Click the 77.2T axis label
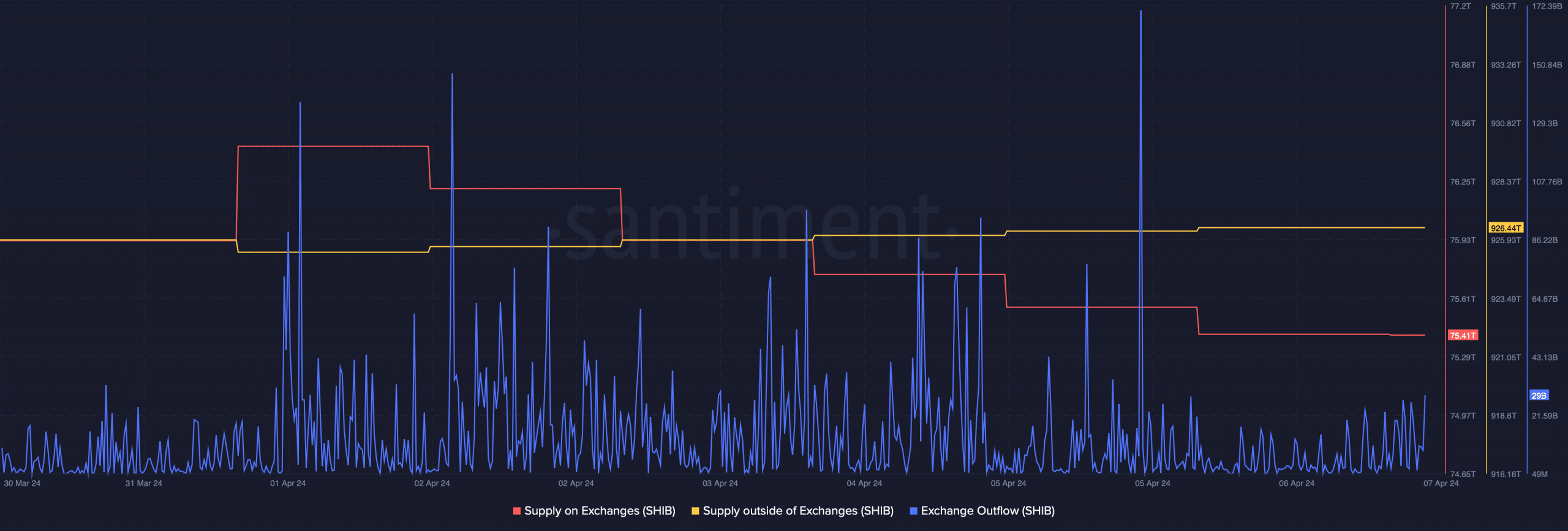Screen dimensions: 1568x531 1460,6
